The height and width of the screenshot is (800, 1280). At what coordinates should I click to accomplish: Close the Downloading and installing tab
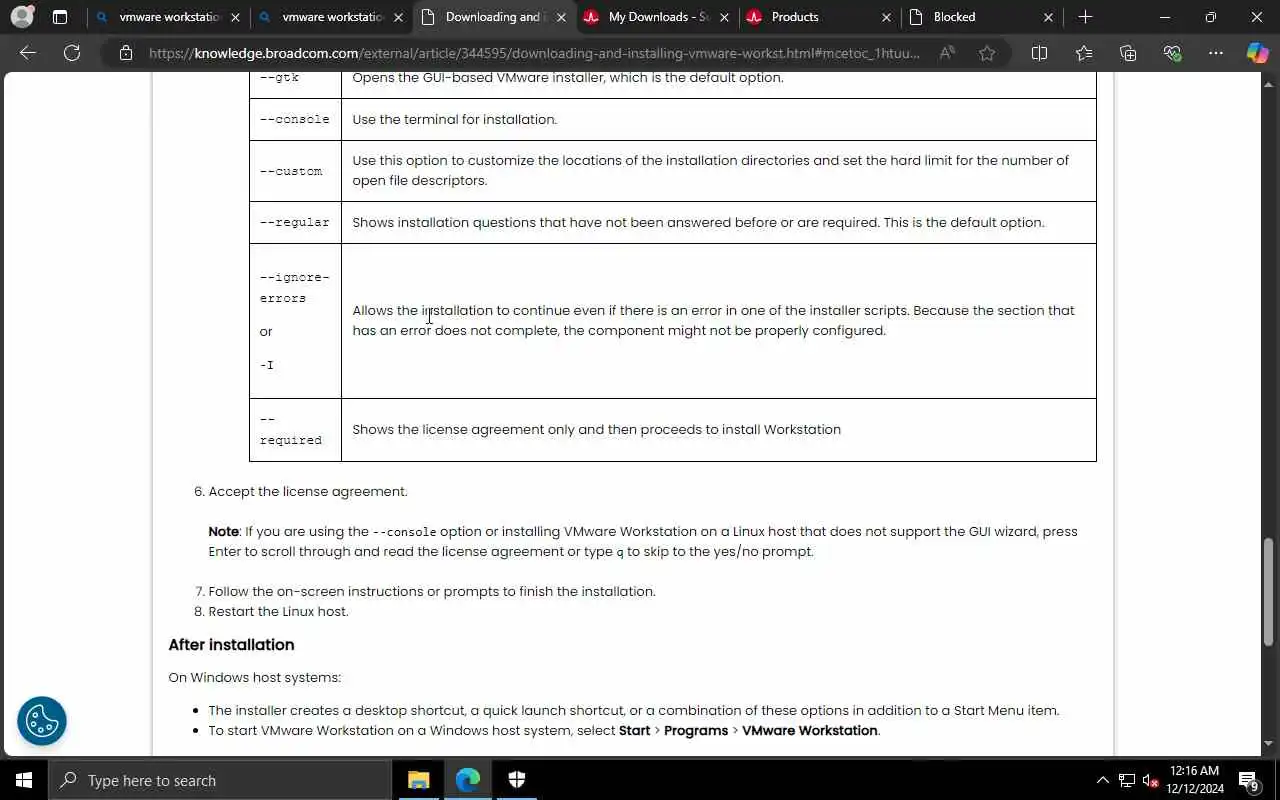(561, 17)
